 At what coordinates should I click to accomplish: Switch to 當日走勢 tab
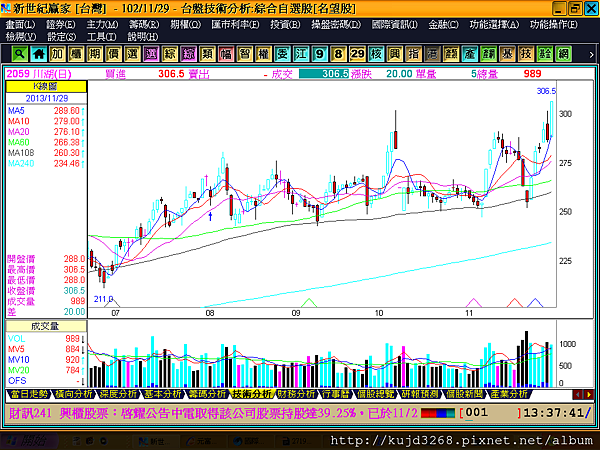[29, 394]
